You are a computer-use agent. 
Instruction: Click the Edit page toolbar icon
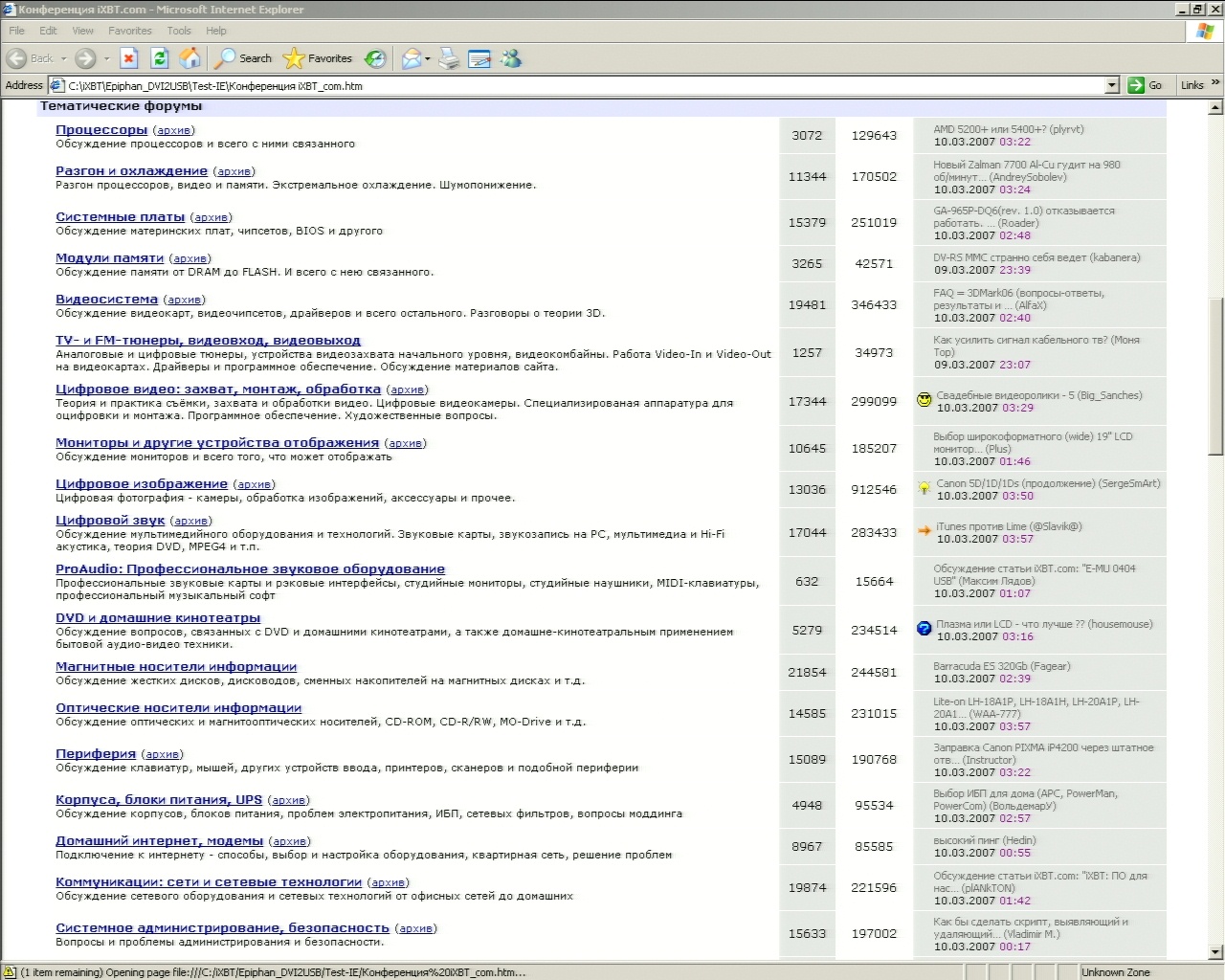click(x=479, y=58)
